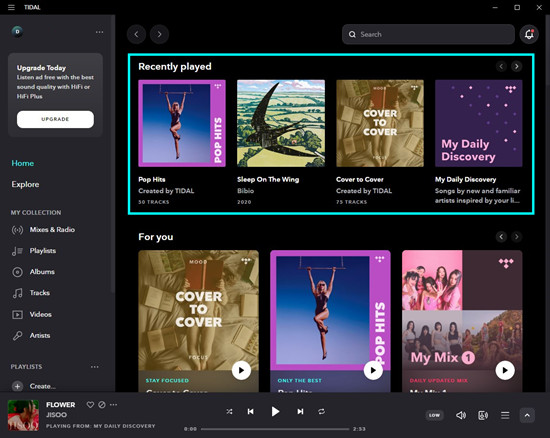Open the notifications bell
The image size is (550, 438).
click(x=529, y=34)
